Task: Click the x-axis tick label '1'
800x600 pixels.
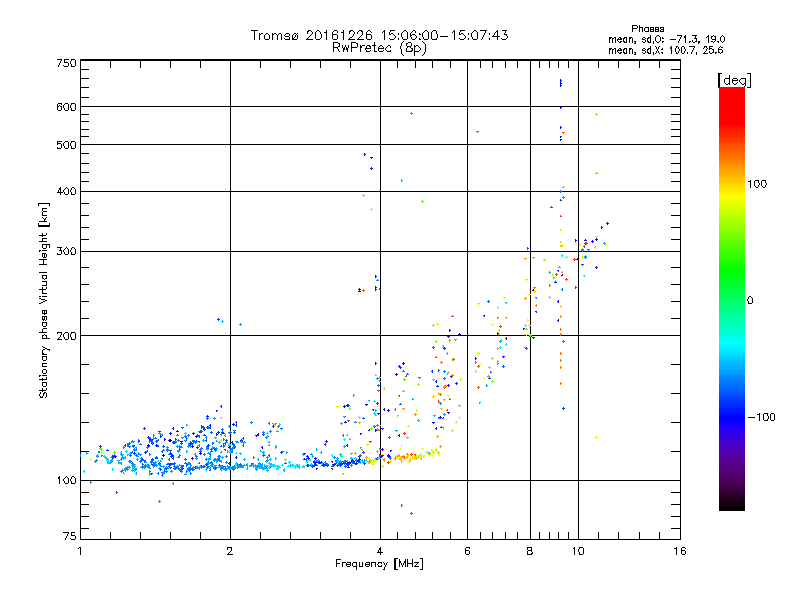Action: point(80,551)
